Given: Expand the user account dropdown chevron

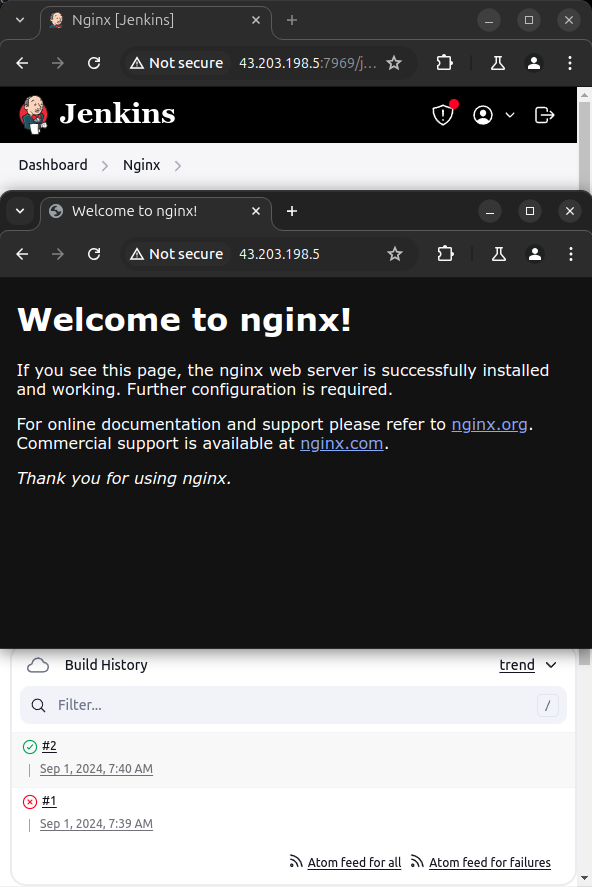Looking at the screenshot, I should point(510,115).
